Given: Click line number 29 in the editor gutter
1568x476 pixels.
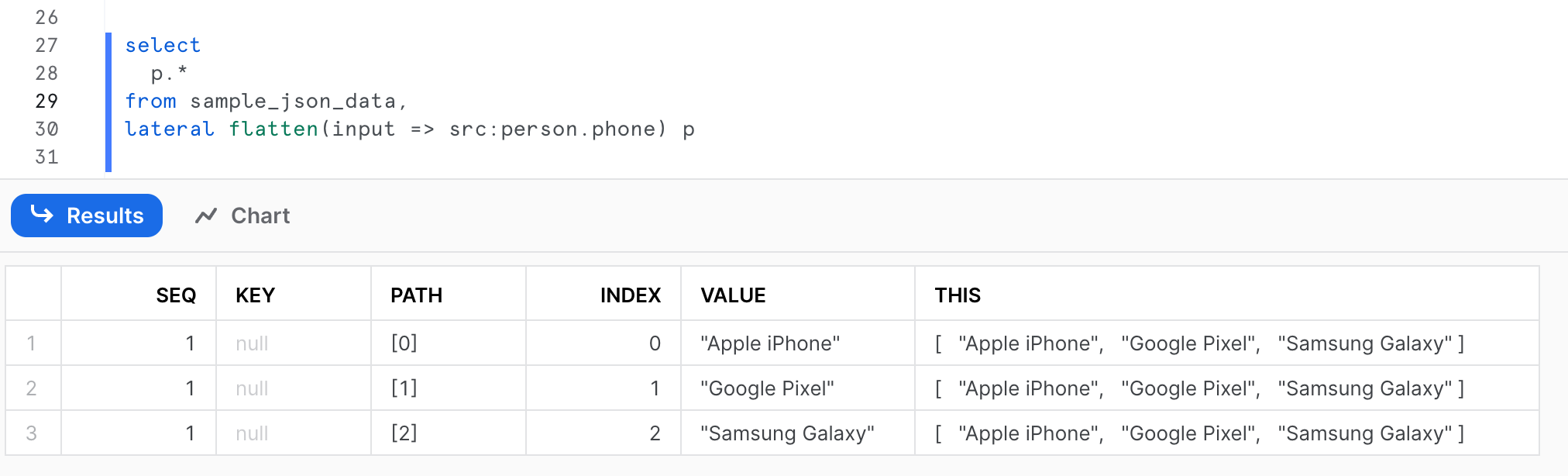Looking at the screenshot, I should tap(46, 101).
